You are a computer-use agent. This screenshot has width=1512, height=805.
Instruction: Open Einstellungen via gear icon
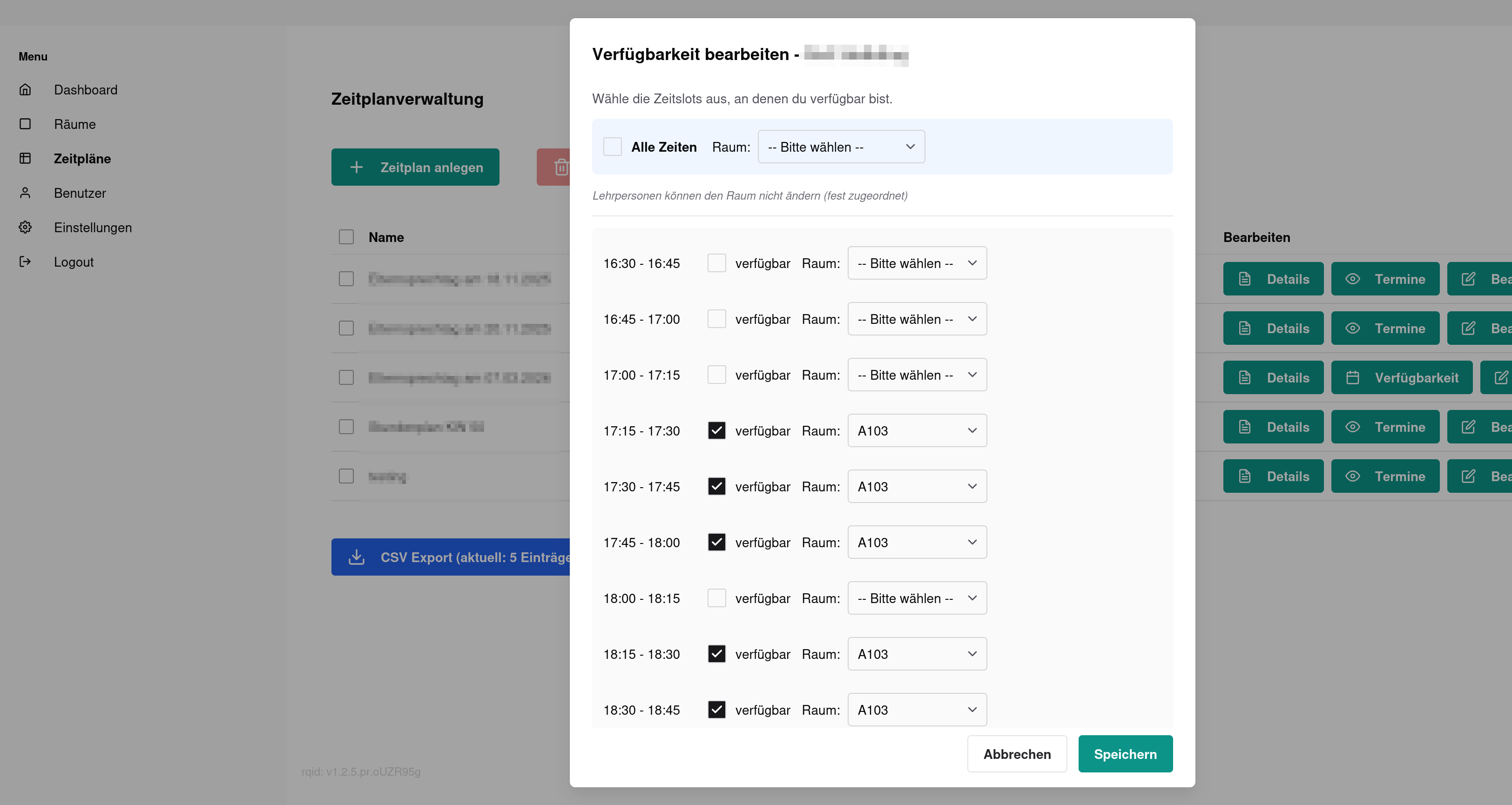(x=25, y=227)
